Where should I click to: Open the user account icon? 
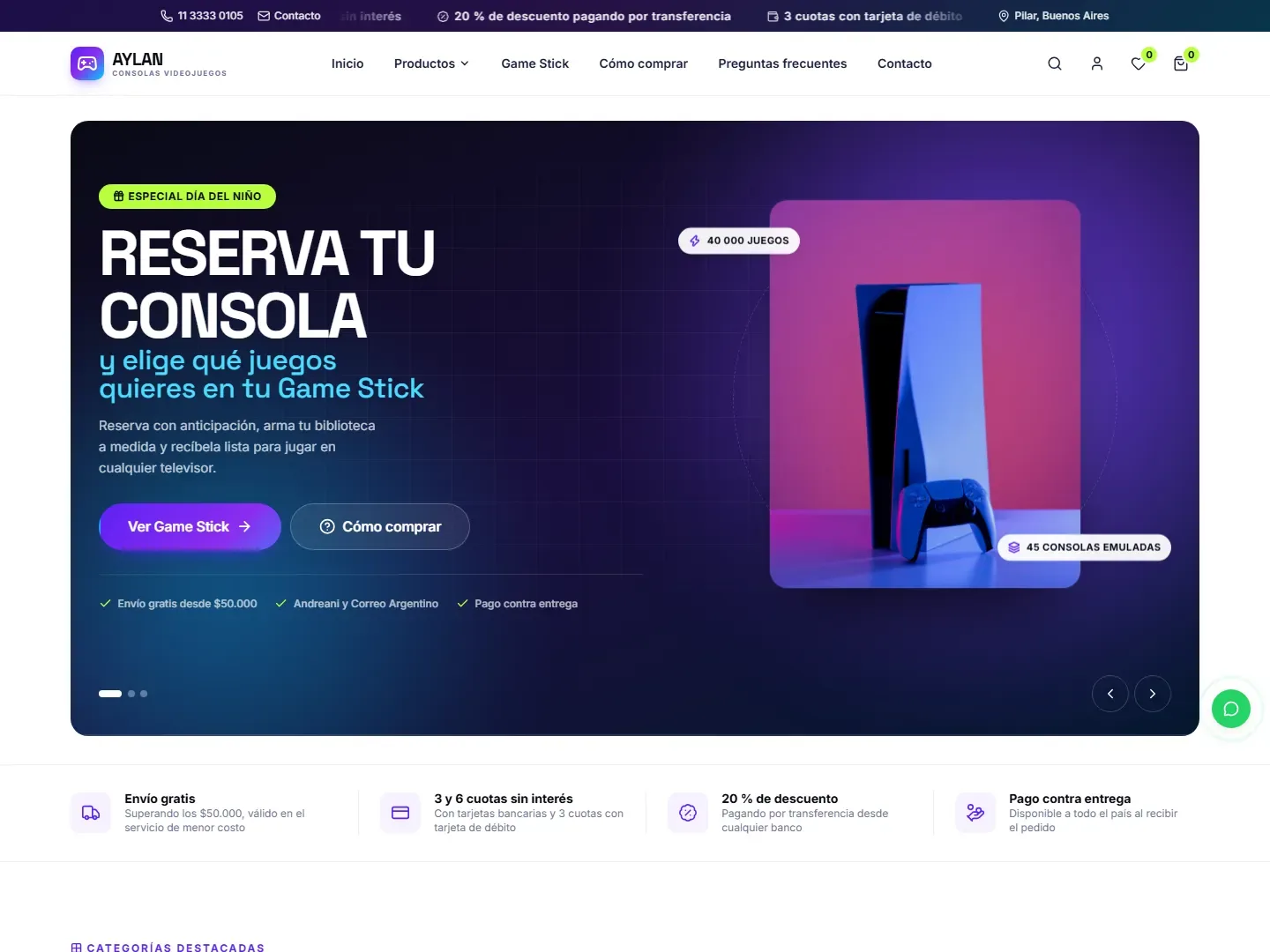(x=1097, y=63)
